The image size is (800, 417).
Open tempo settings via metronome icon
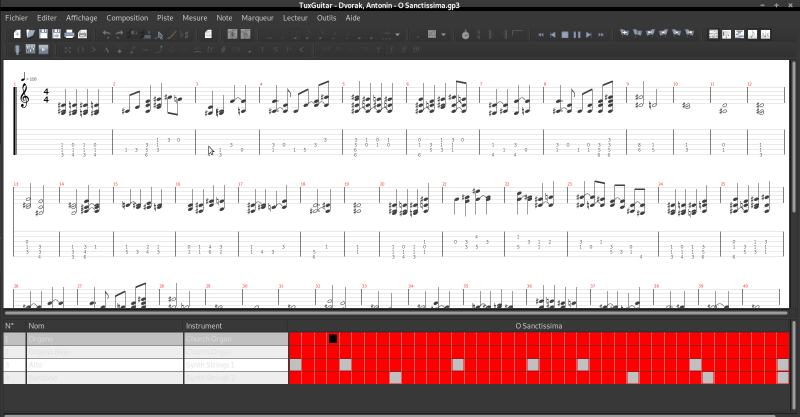click(x=465, y=34)
